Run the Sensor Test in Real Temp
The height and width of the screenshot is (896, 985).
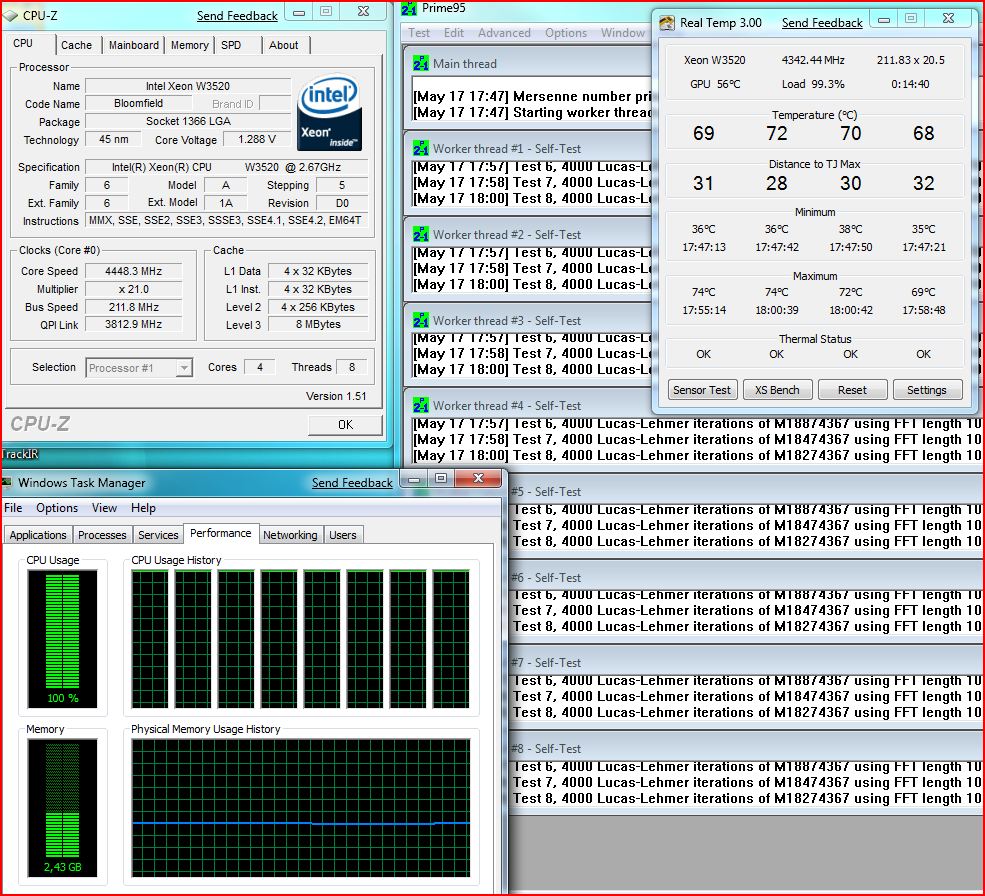point(702,390)
